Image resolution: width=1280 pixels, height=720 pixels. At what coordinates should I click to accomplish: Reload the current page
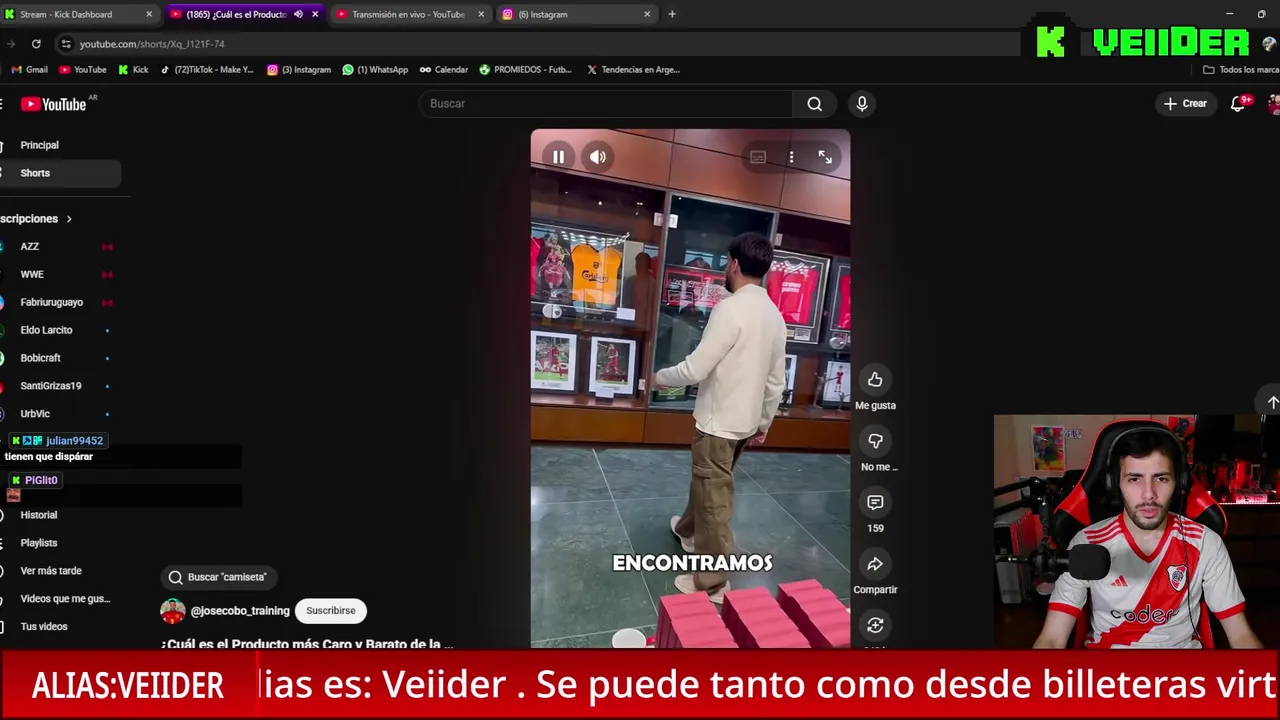[36, 44]
